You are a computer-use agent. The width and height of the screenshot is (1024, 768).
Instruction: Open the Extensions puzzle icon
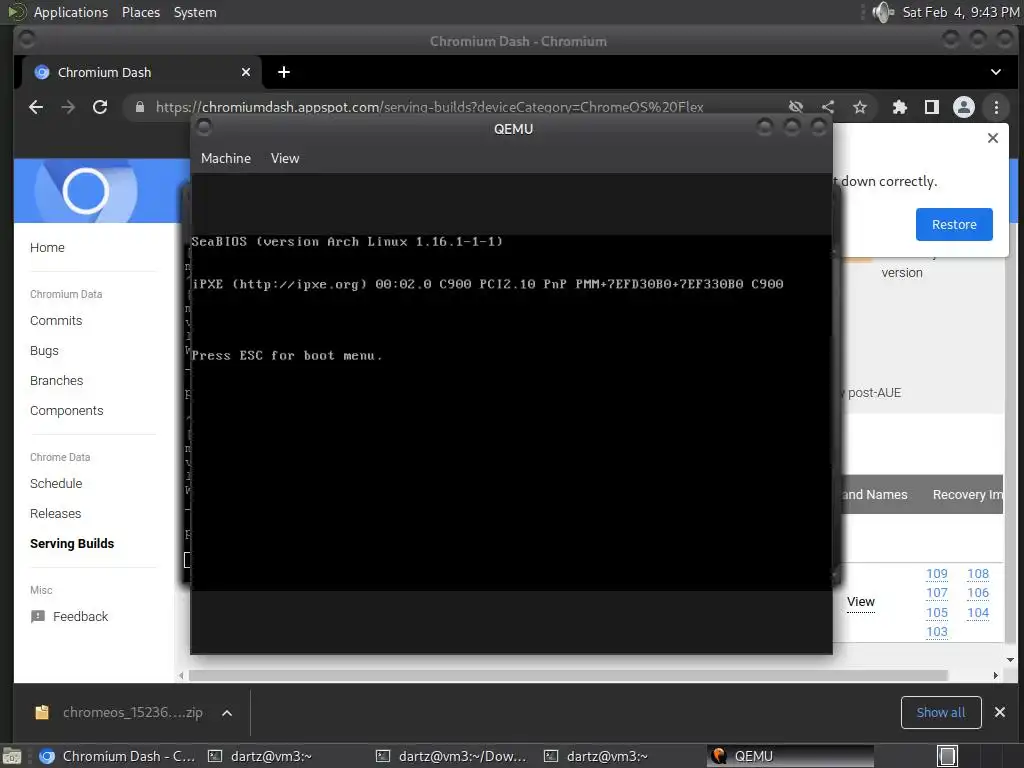900,107
